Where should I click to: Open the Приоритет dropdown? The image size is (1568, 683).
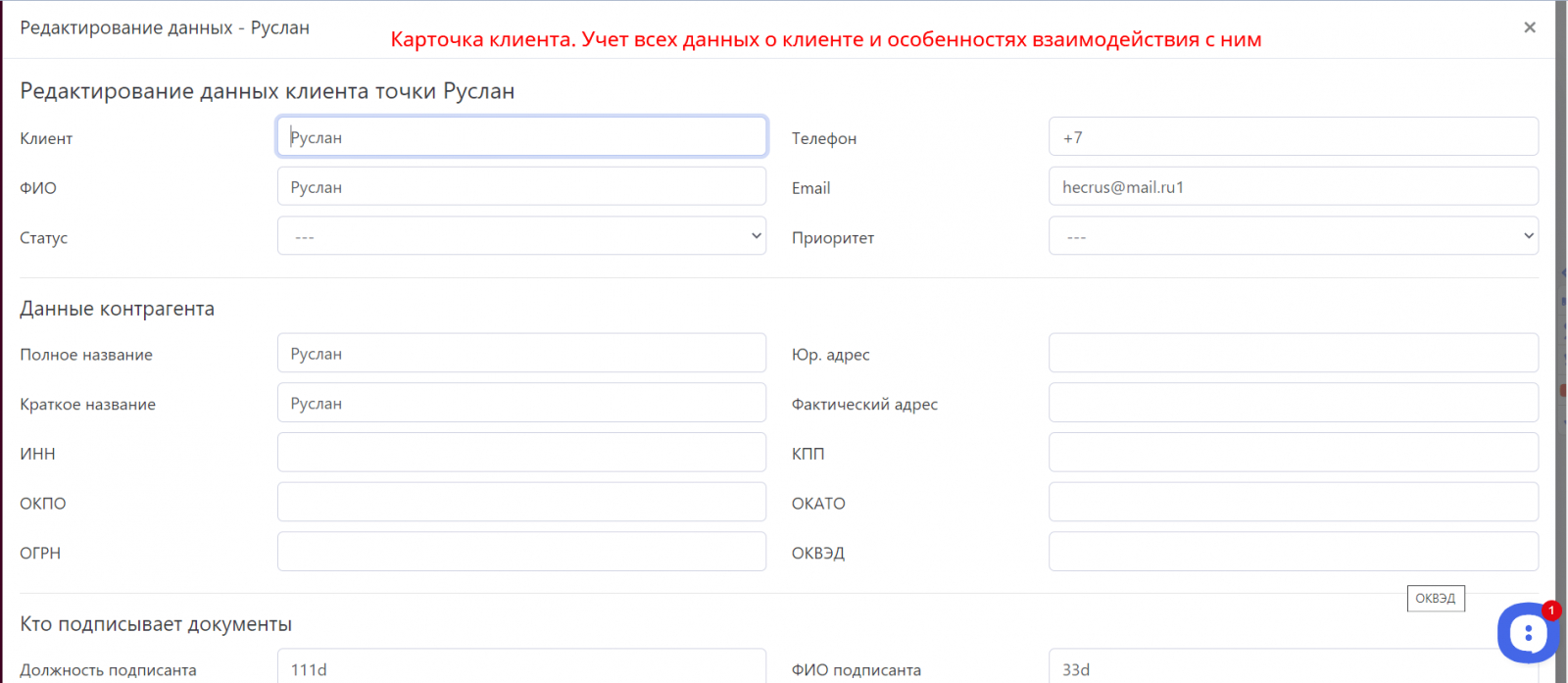coord(1293,236)
